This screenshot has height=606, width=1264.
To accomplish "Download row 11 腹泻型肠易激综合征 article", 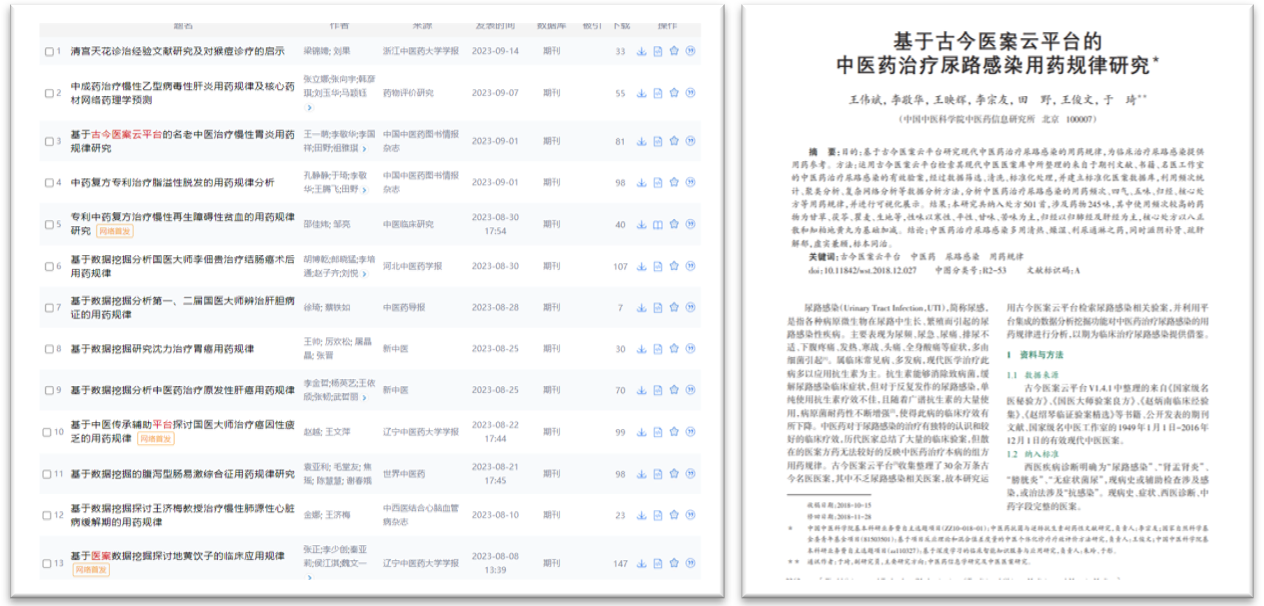I will click(641, 473).
